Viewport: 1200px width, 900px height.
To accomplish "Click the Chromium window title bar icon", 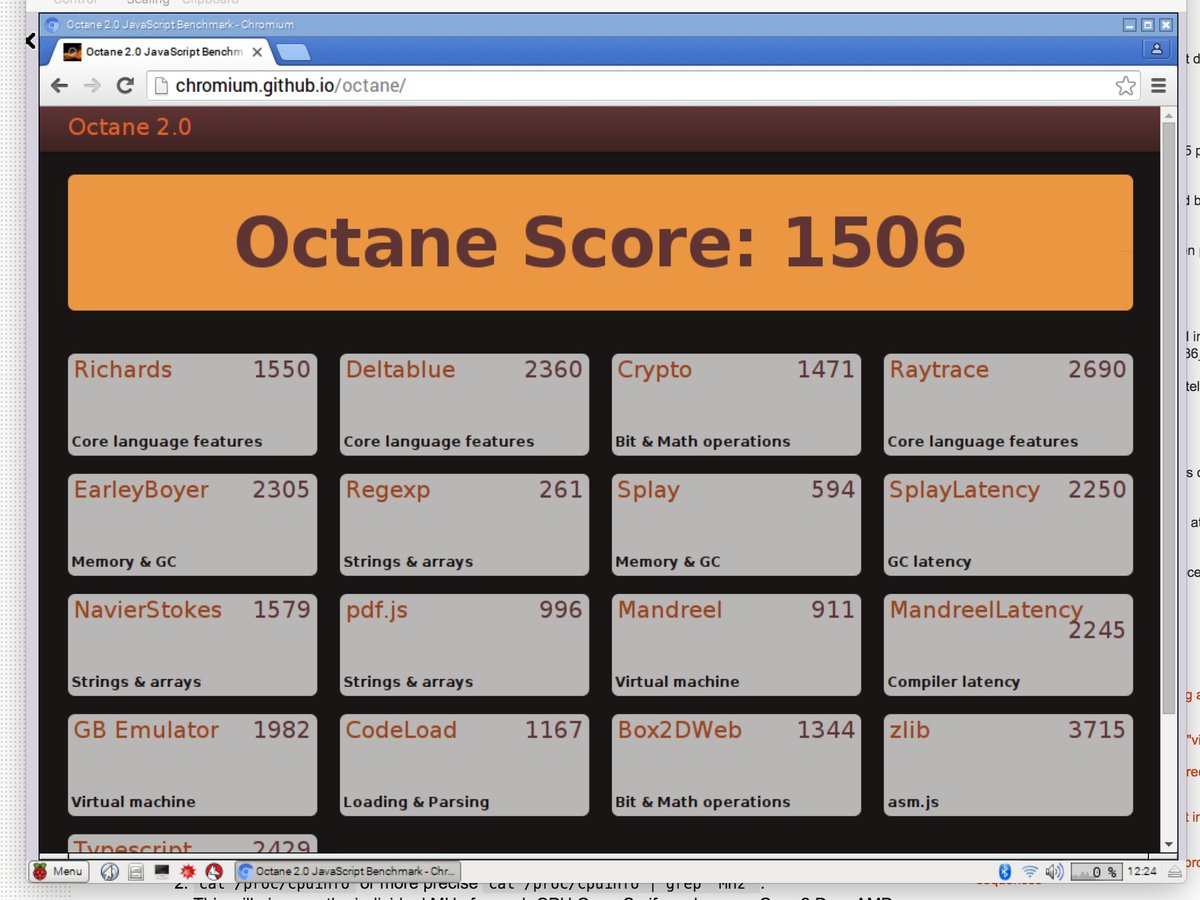I will point(52,24).
